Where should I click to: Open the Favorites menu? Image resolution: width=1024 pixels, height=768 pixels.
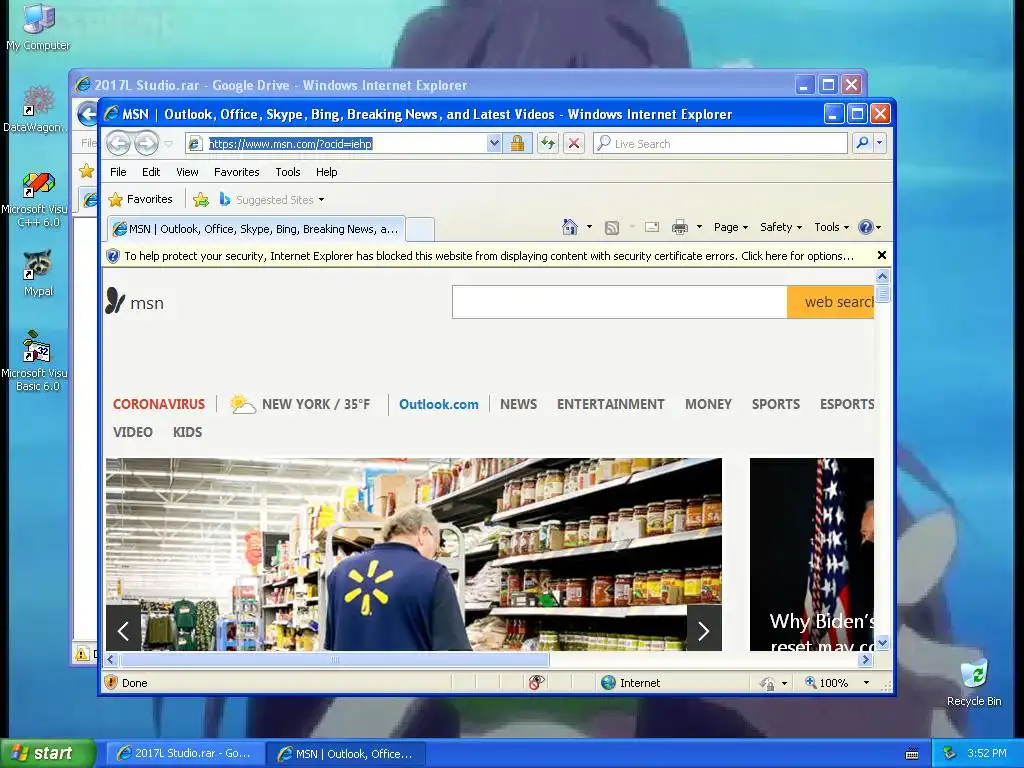[236, 172]
